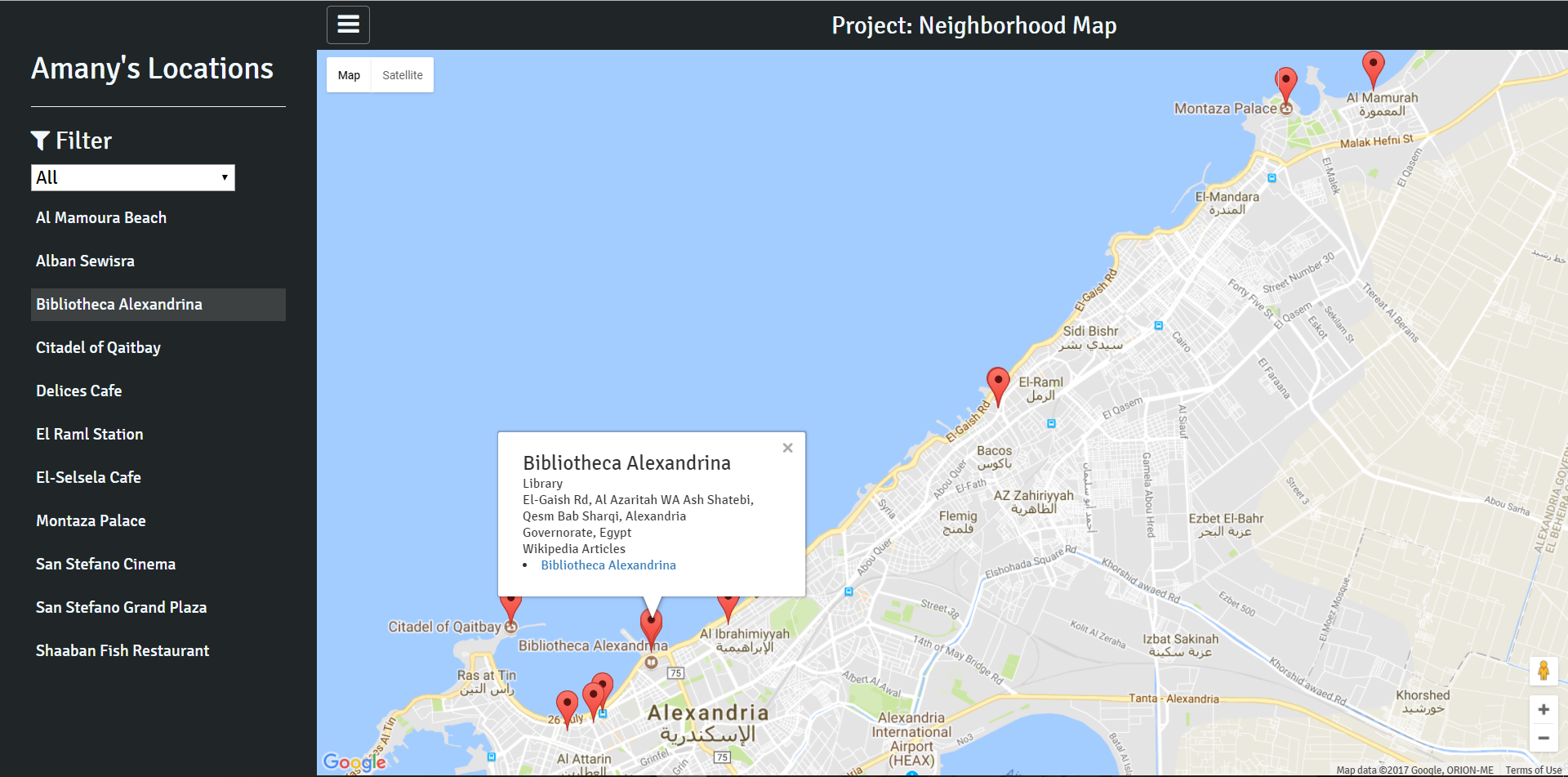Choose San Stefano Cinema
This screenshot has height=777, width=1568.
click(x=158, y=565)
